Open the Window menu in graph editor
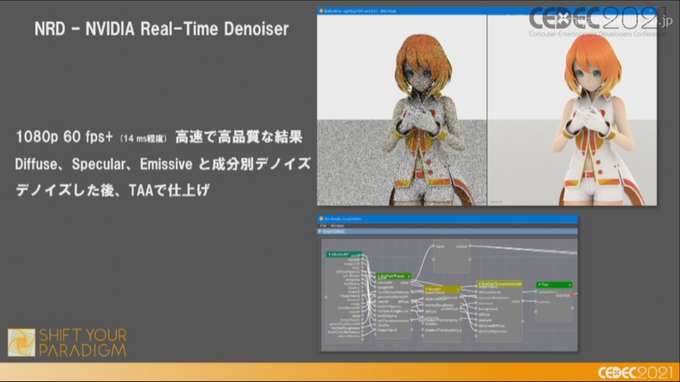 [337, 226]
